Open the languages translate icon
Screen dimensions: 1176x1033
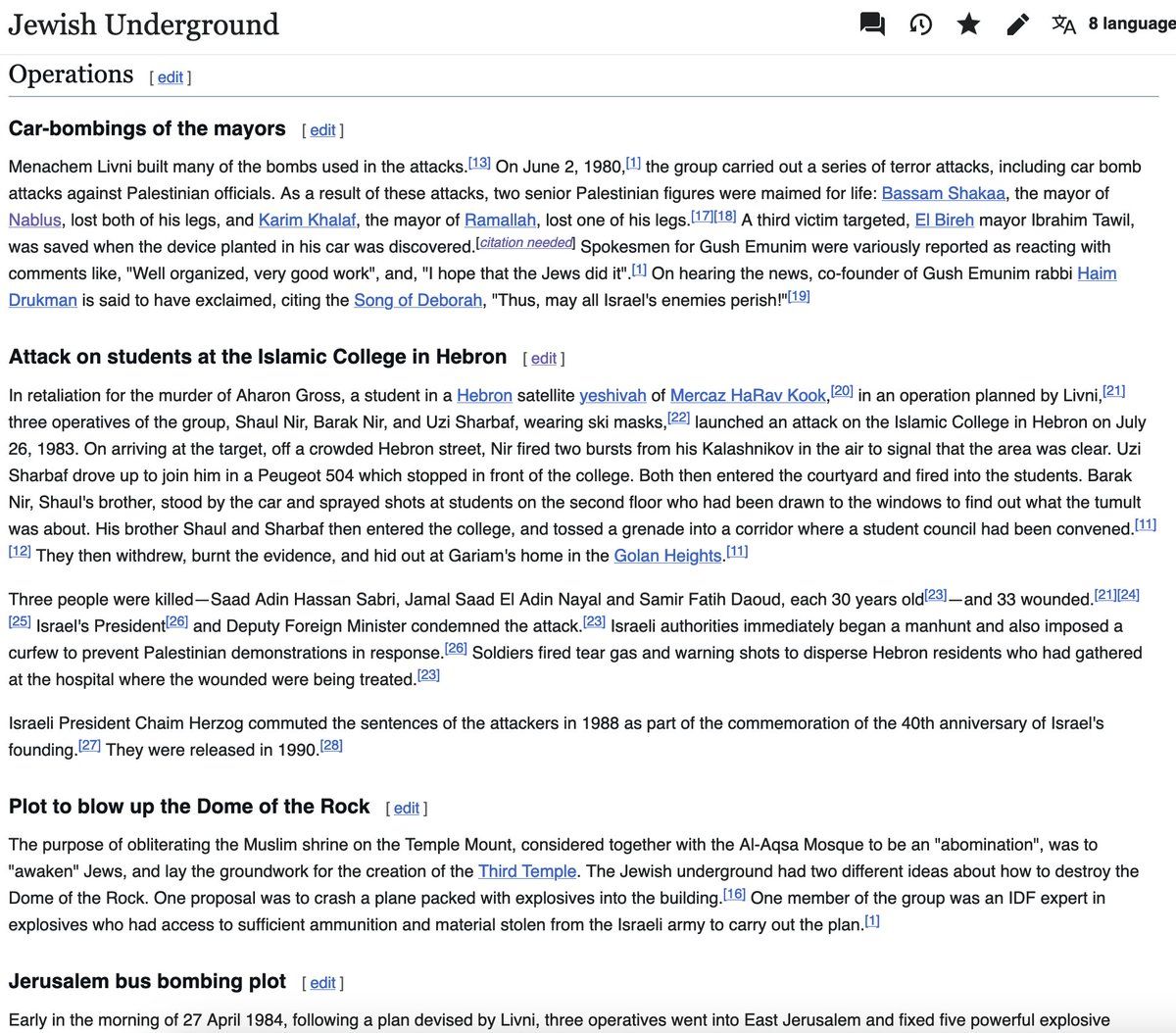coord(1063,25)
